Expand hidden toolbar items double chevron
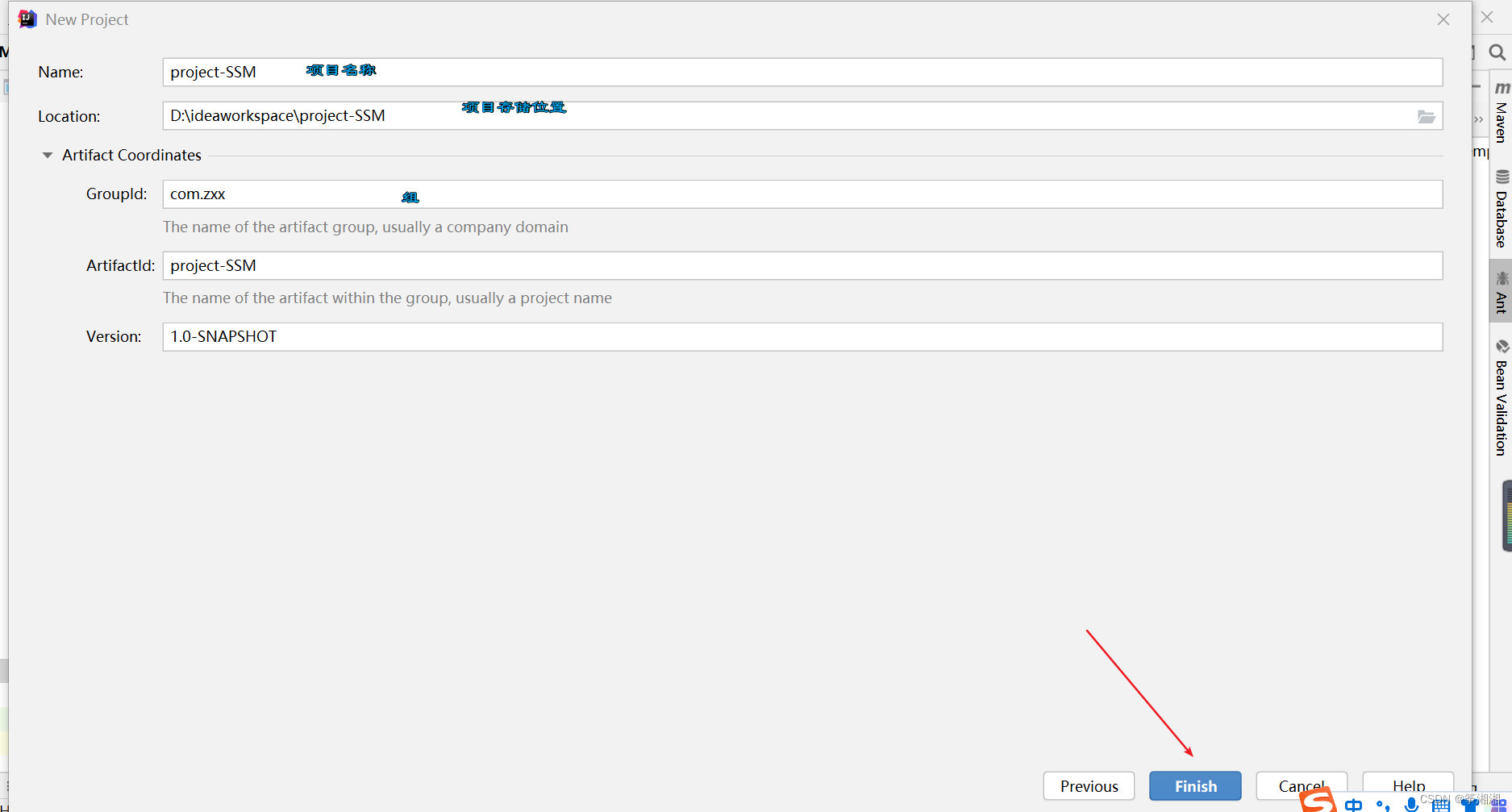Viewport: 1512px width, 812px height. (1478, 119)
